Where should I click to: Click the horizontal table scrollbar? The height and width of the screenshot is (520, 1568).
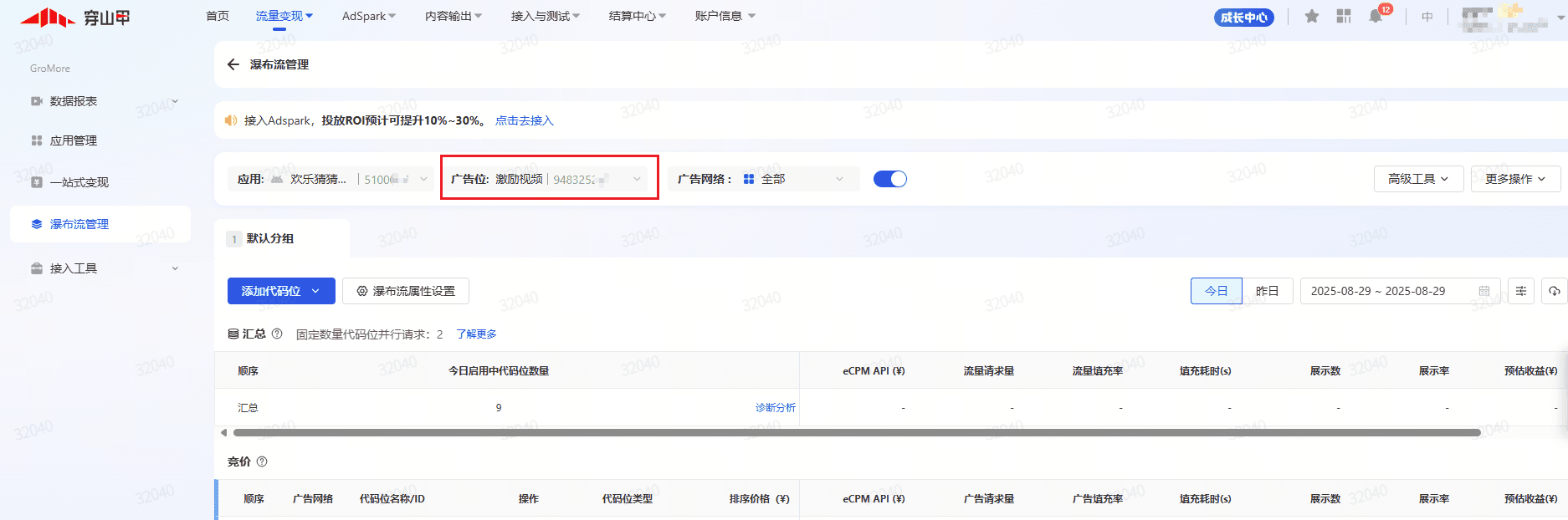pos(857,432)
